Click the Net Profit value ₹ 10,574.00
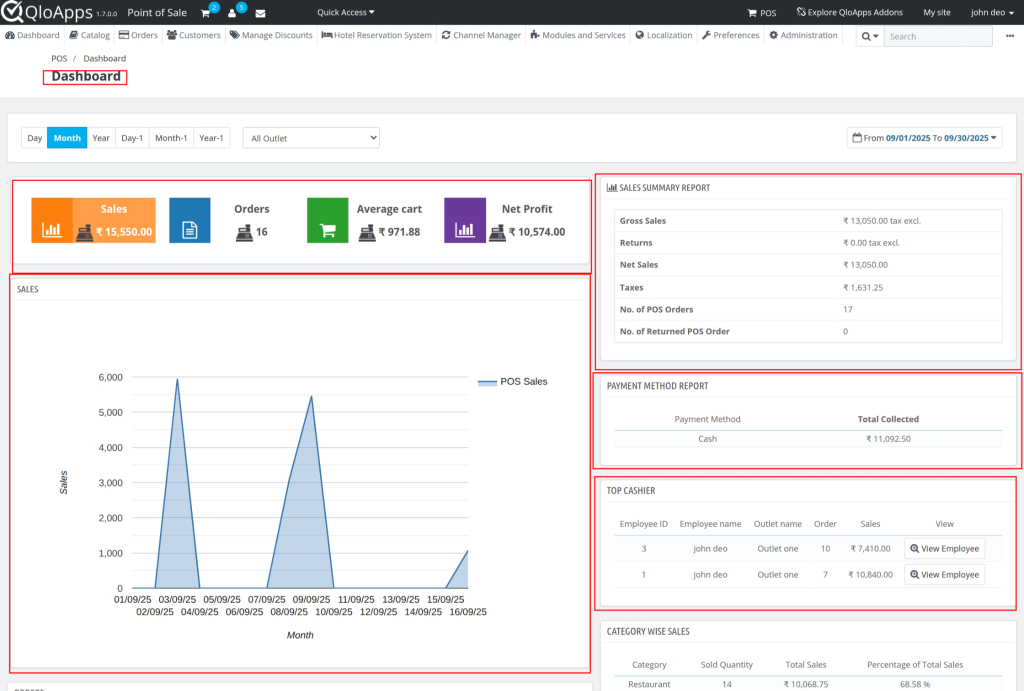The width and height of the screenshot is (1024, 691). point(537,232)
